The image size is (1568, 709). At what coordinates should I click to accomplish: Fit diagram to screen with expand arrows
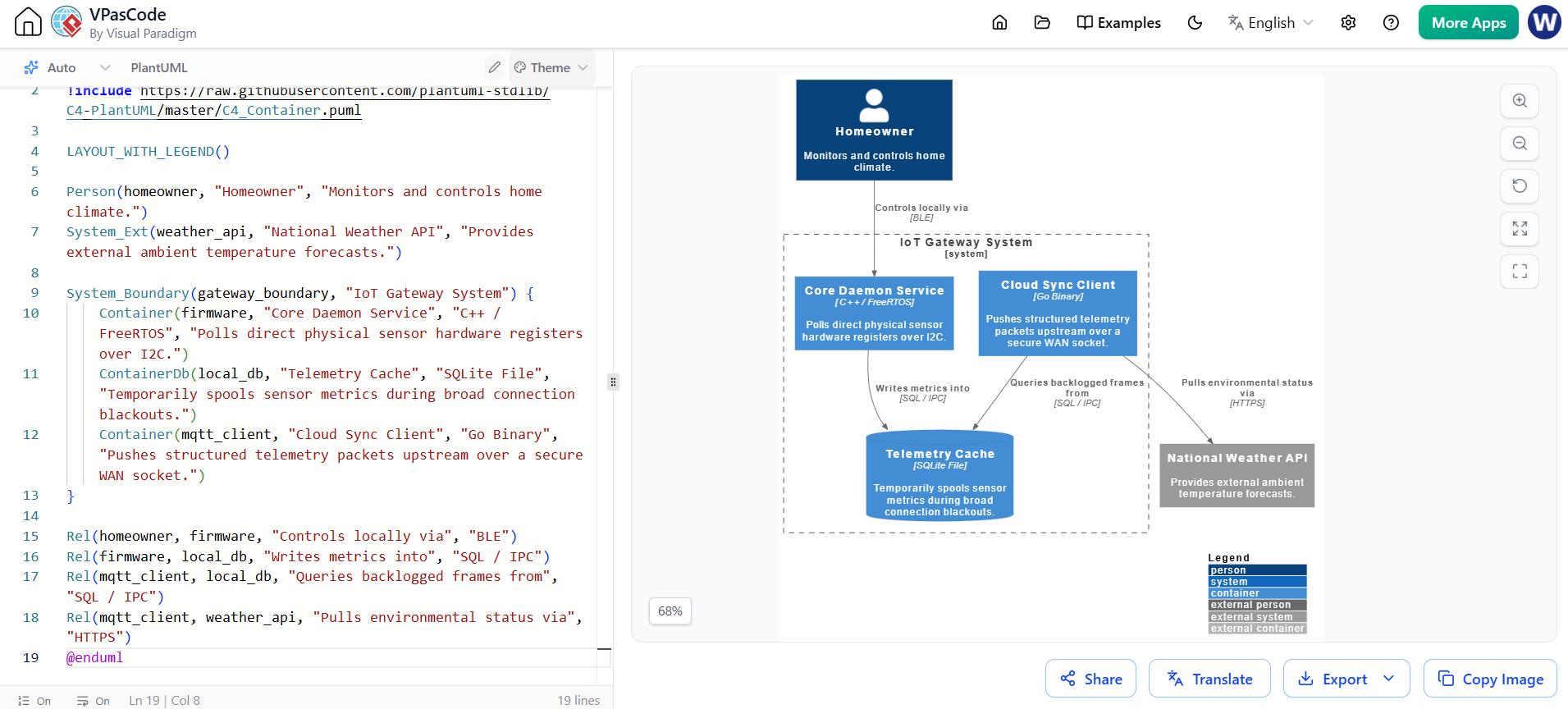click(x=1520, y=229)
